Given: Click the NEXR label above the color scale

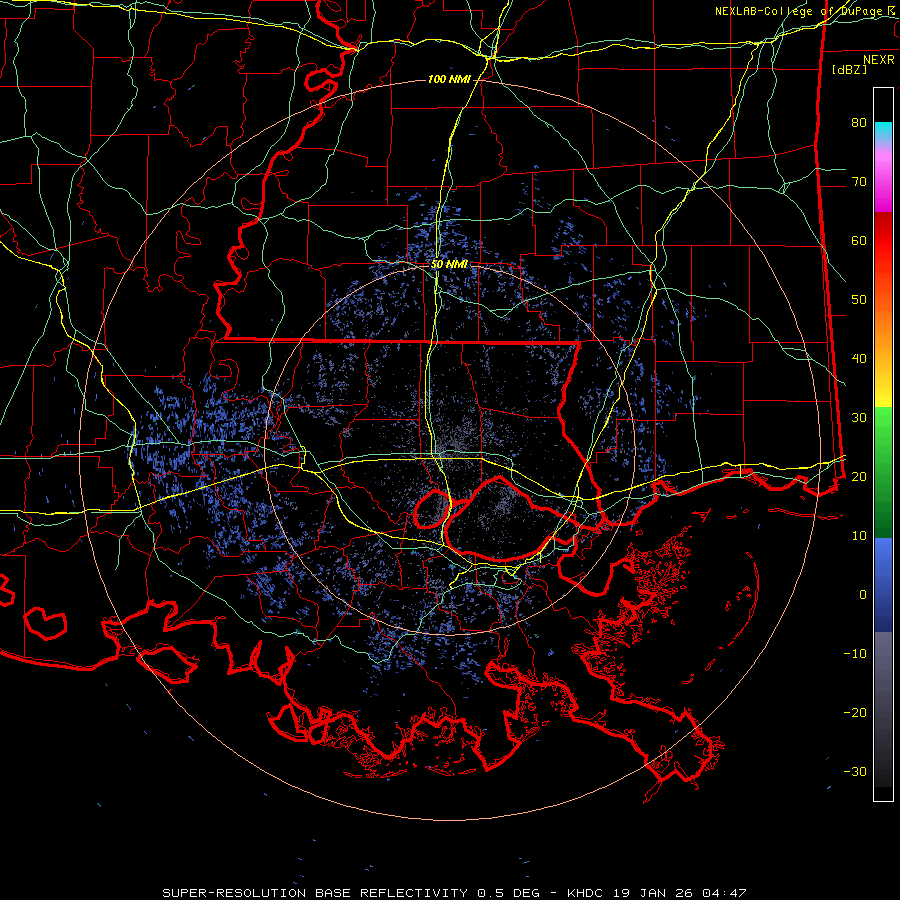Looking at the screenshot, I should 879,60.
